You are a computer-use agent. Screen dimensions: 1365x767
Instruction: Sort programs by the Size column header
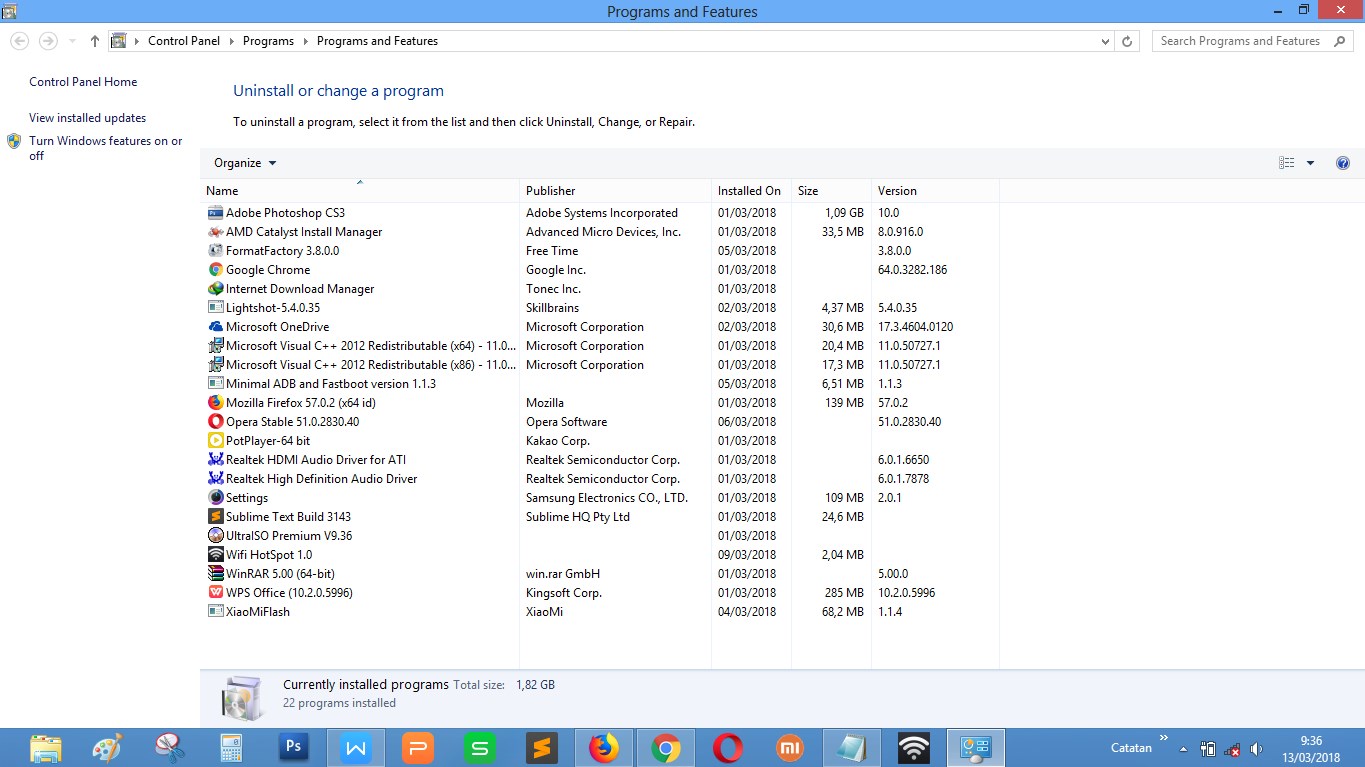click(832, 191)
